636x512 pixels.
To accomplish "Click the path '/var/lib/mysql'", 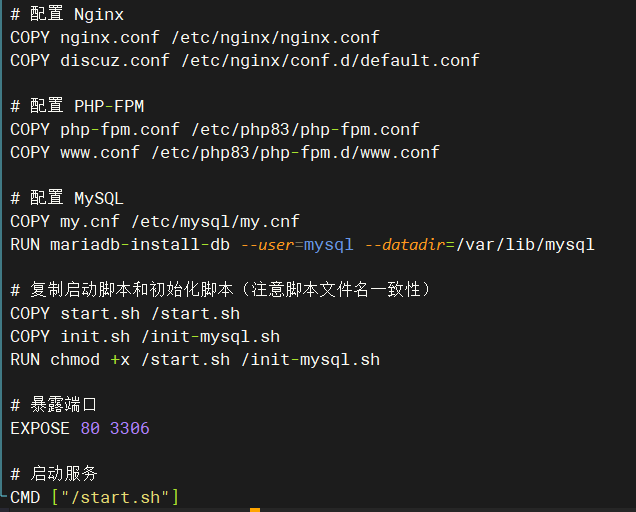I will (525, 245).
